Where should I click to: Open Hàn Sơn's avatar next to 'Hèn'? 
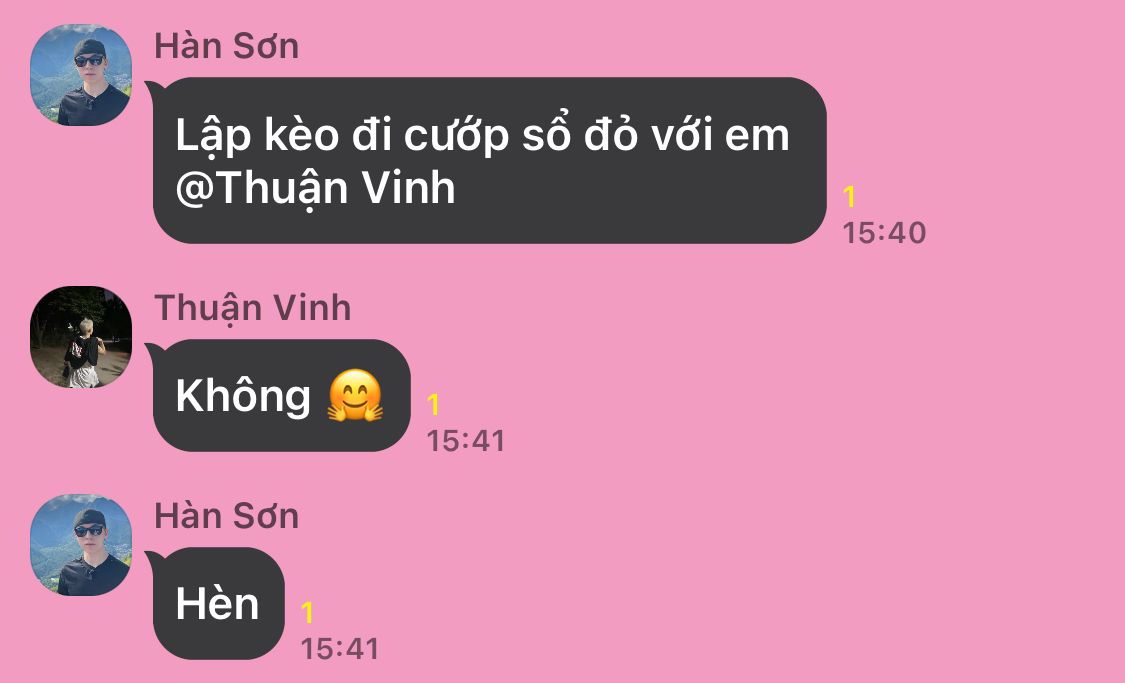(x=81, y=545)
